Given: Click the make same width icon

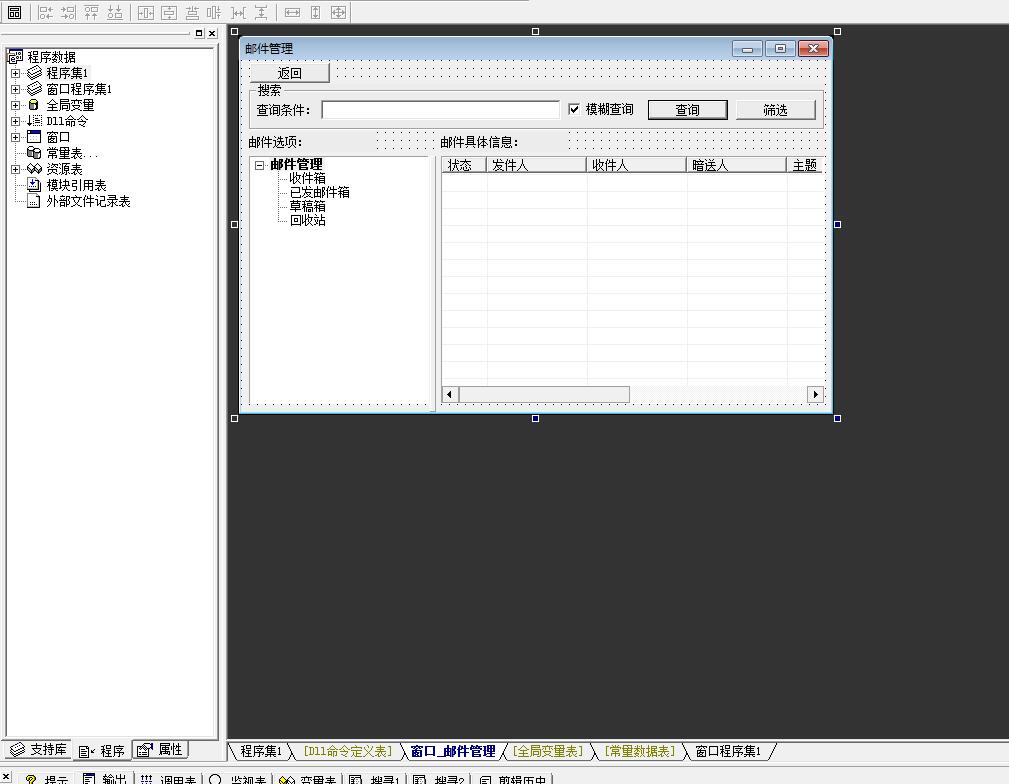Looking at the screenshot, I should [293, 12].
